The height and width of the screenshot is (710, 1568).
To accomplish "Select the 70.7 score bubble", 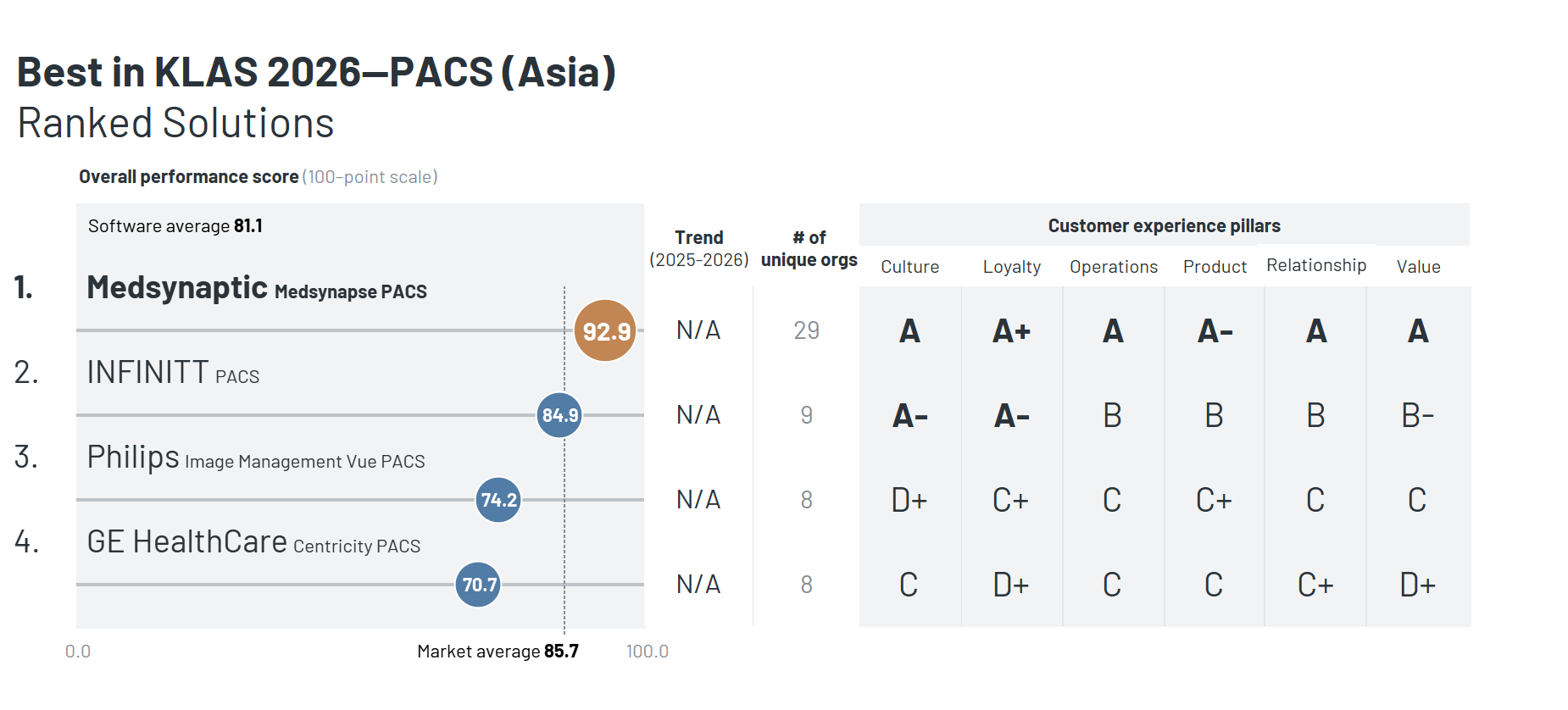I will coord(478,585).
